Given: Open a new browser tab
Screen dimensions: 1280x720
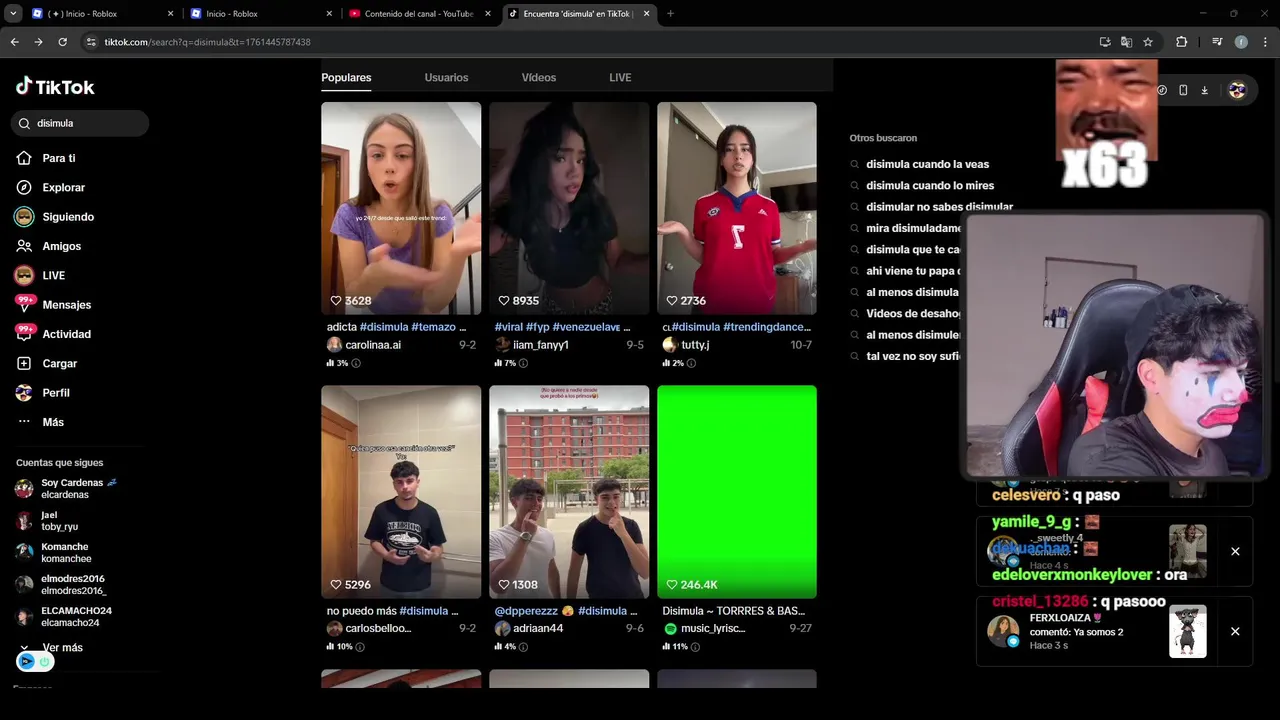Looking at the screenshot, I should pos(670,14).
